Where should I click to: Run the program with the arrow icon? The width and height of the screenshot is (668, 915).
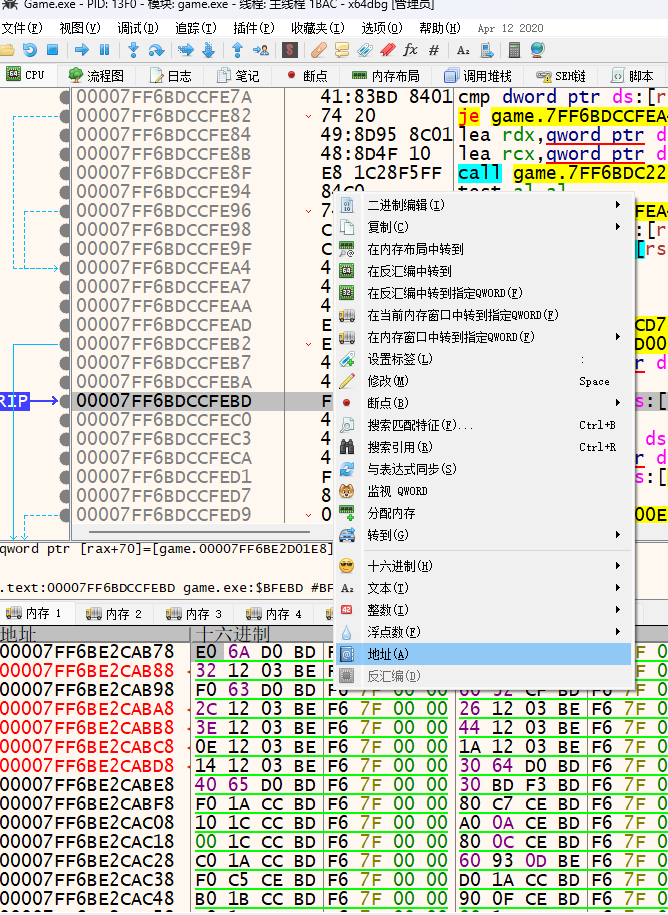(x=82, y=50)
